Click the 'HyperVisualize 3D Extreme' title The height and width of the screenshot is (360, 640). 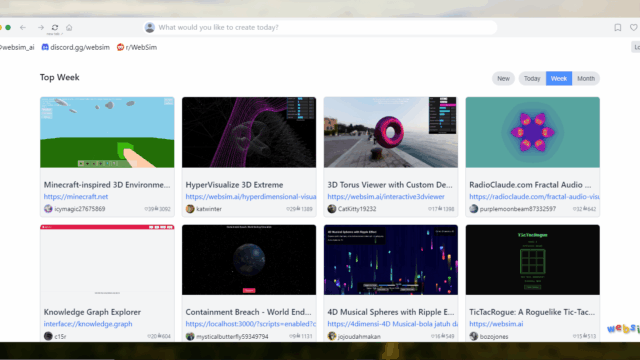(x=234, y=185)
